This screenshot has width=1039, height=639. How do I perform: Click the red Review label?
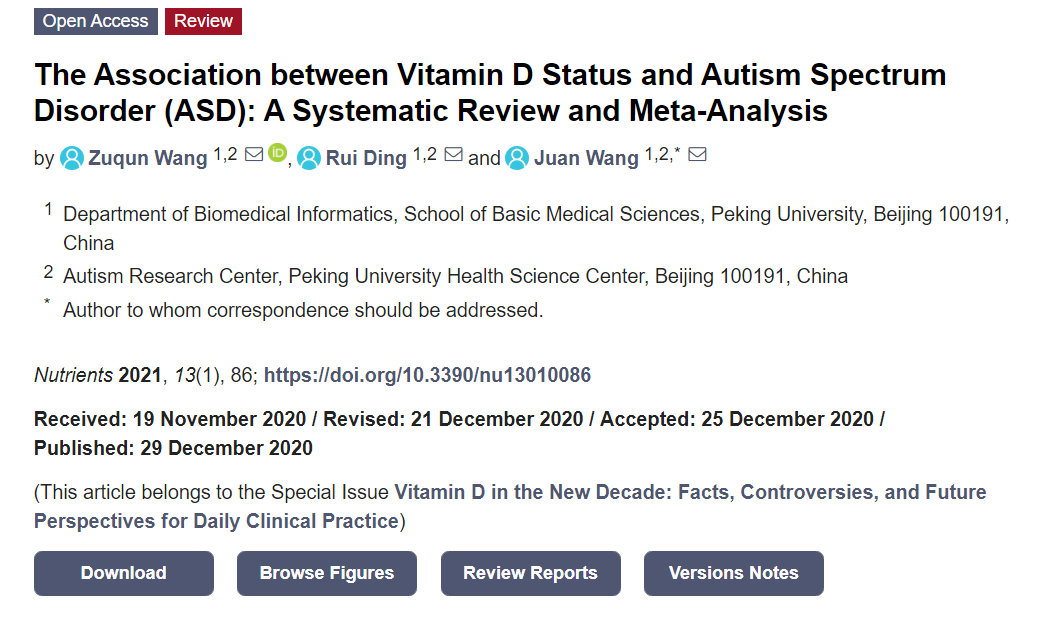coord(203,21)
